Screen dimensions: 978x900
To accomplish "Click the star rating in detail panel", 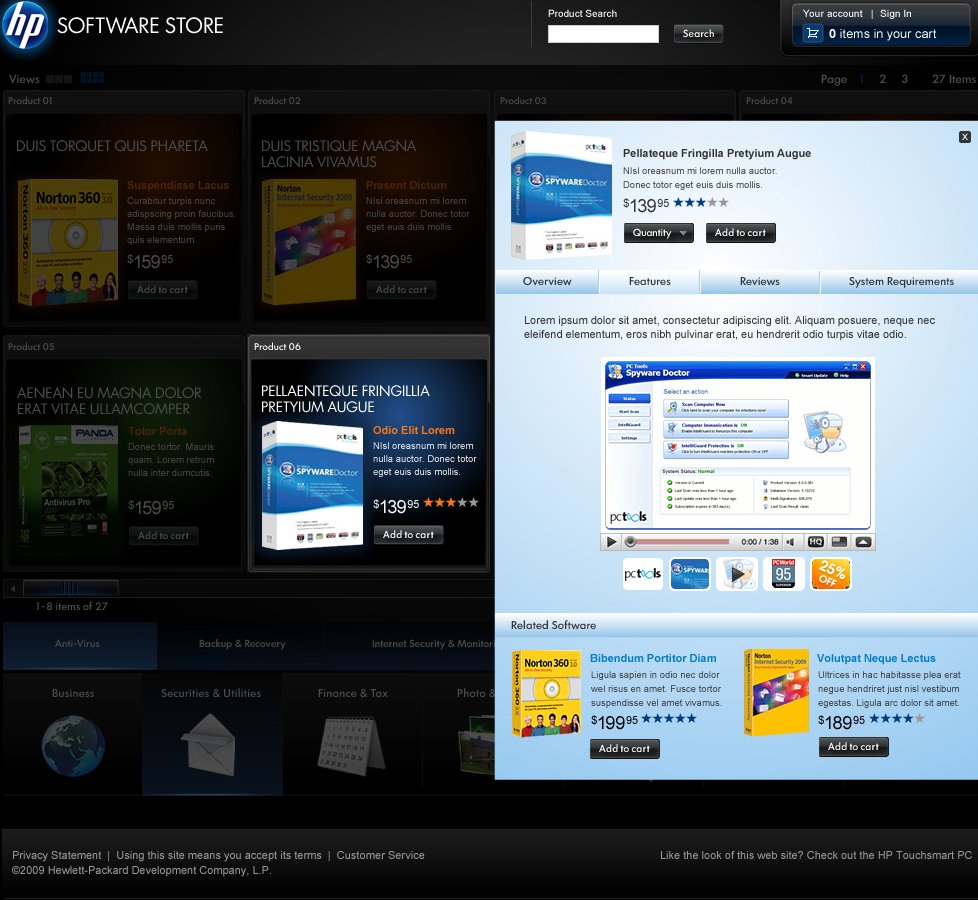I will [700, 202].
